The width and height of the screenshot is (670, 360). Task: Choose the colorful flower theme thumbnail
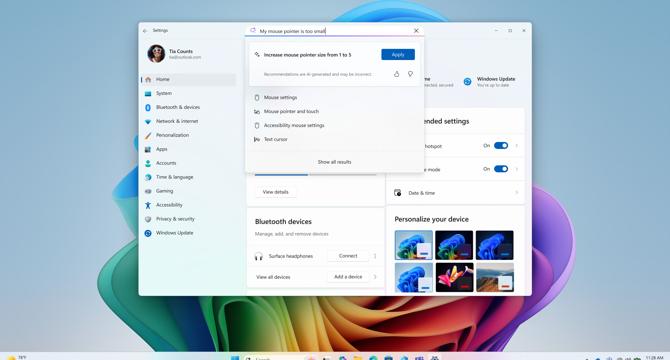point(454,278)
